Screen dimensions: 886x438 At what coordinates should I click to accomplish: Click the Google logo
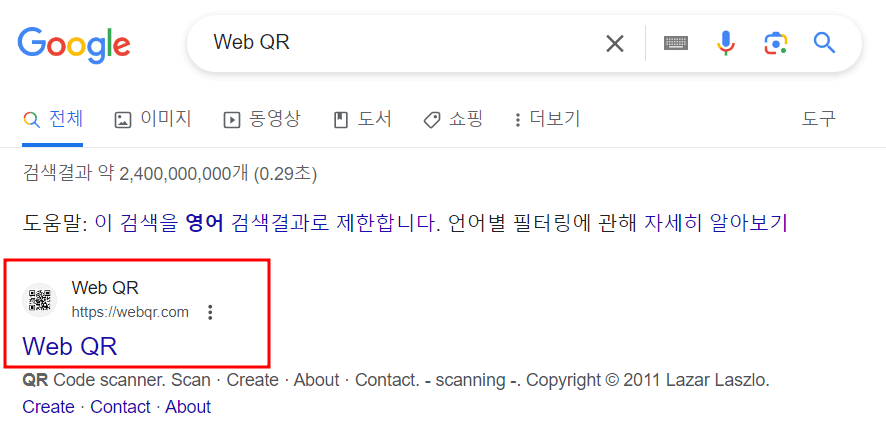click(73, 45)
